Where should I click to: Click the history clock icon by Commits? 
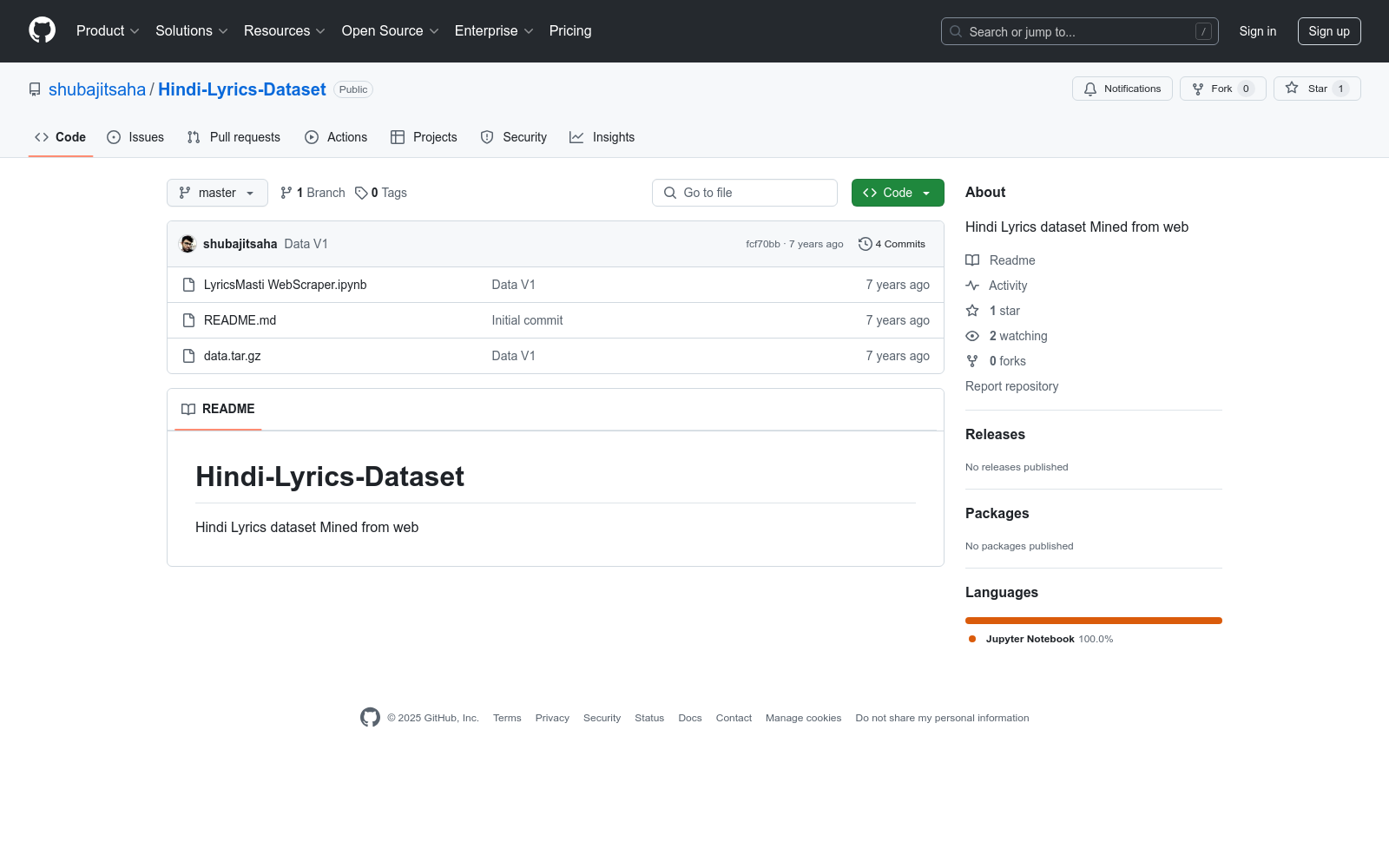[x=865, y=244]
